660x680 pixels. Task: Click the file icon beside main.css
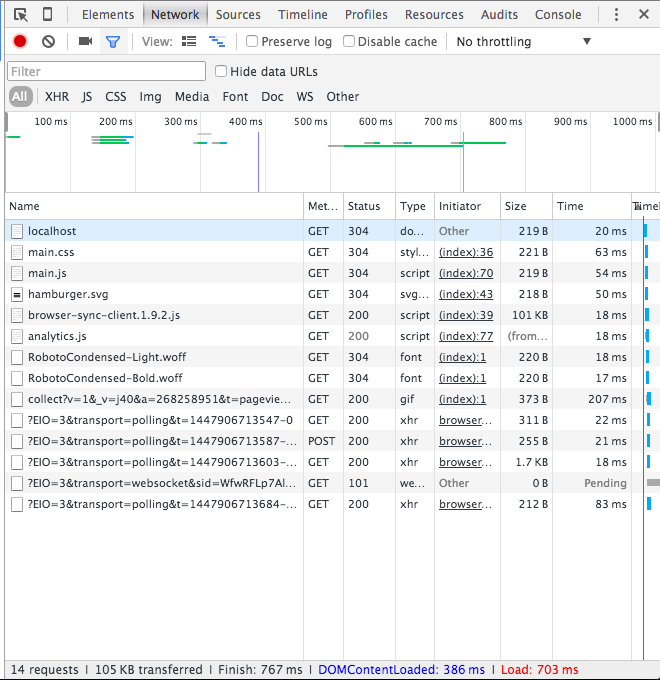(17, 252)
